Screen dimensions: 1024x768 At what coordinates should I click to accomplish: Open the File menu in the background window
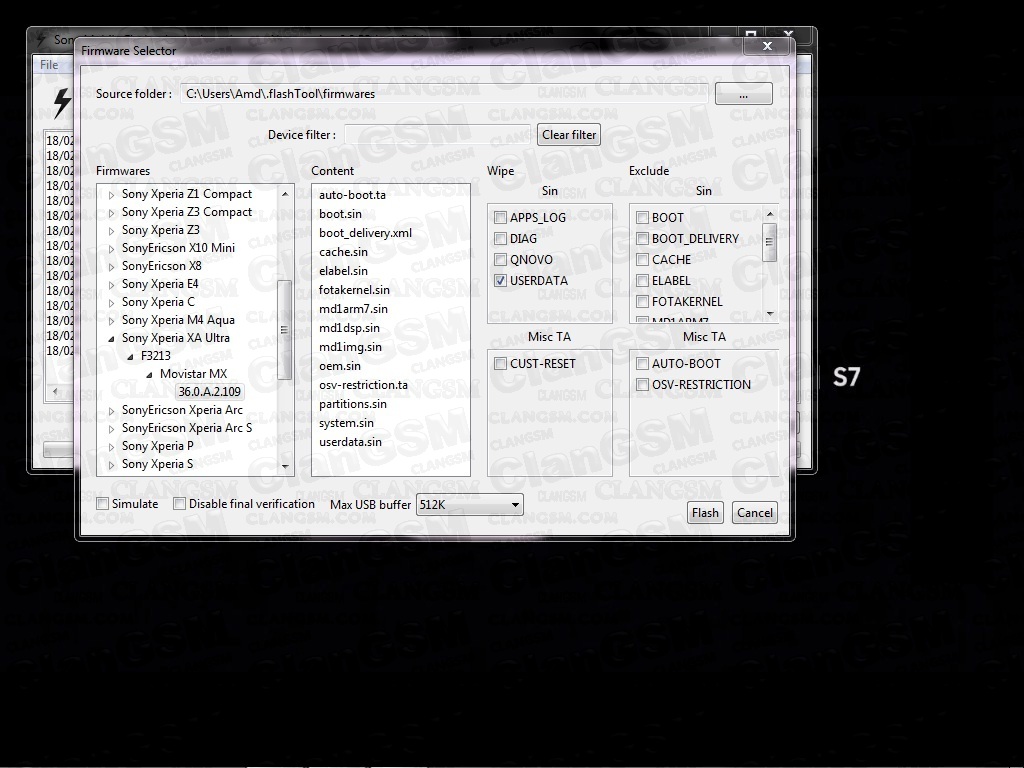[49, 65]
